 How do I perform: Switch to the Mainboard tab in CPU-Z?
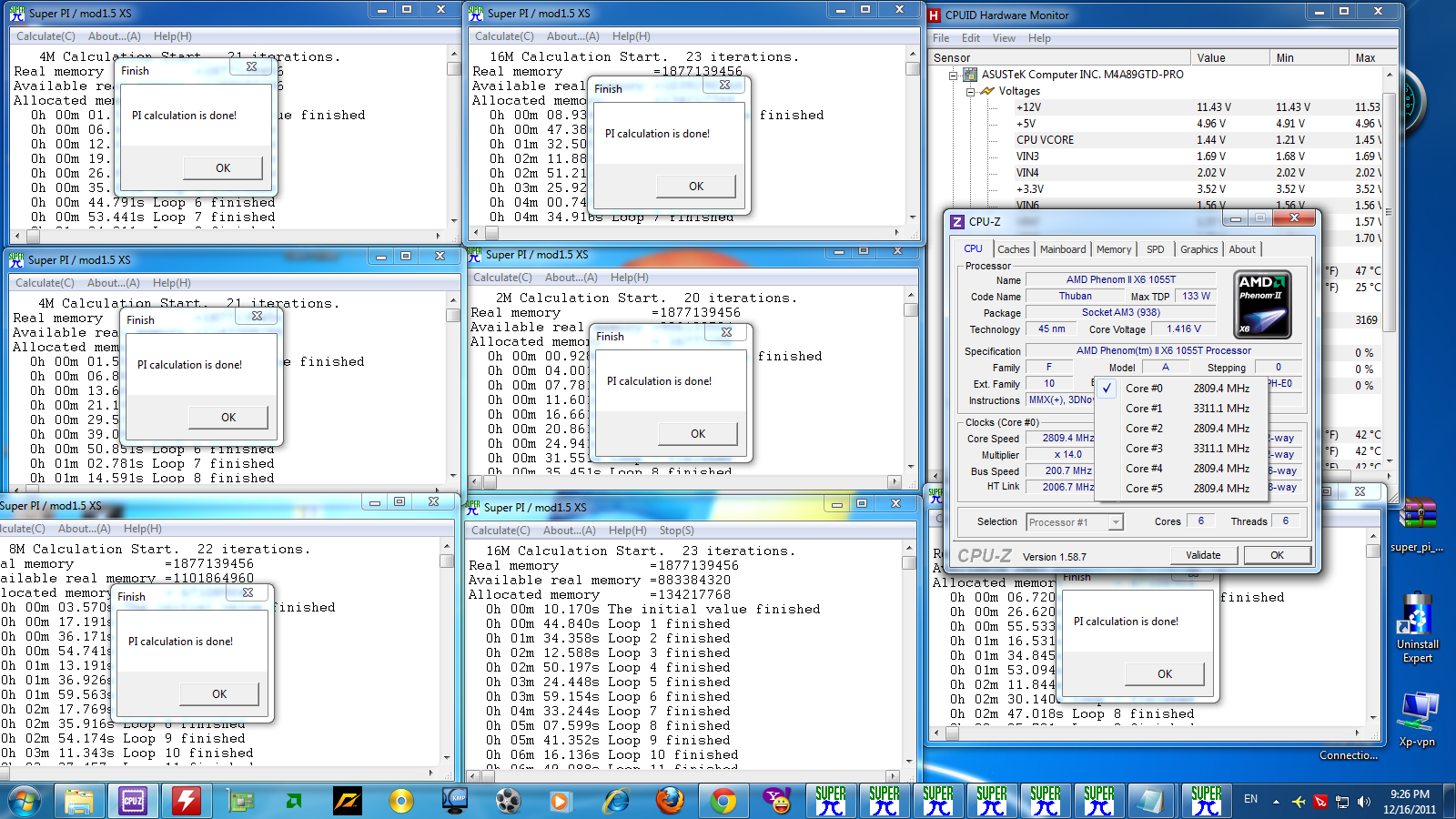(x=1063, y=249)
